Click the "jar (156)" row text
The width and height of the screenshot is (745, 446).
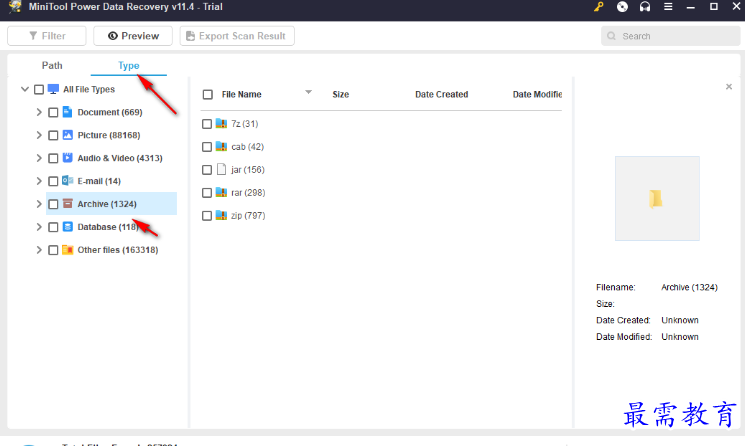tap(248, 170)
